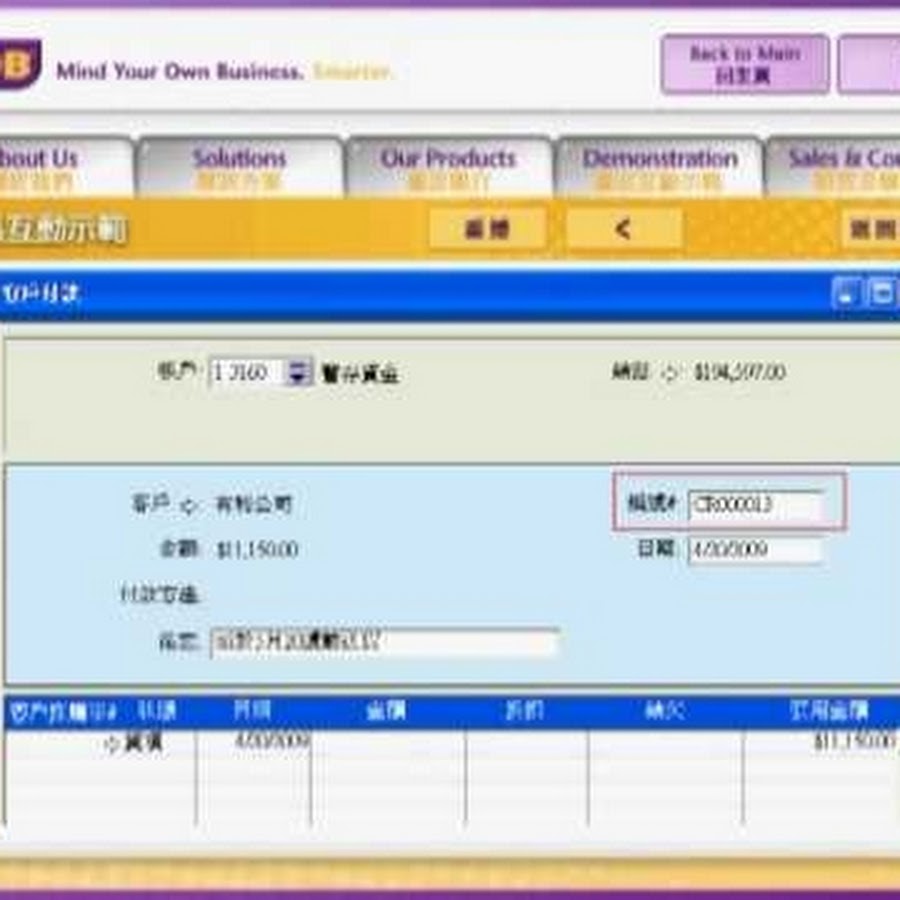Click the orange bar button left of "<"
The height and width of the screenshot is (900, 900).
[x=487, y=229]
